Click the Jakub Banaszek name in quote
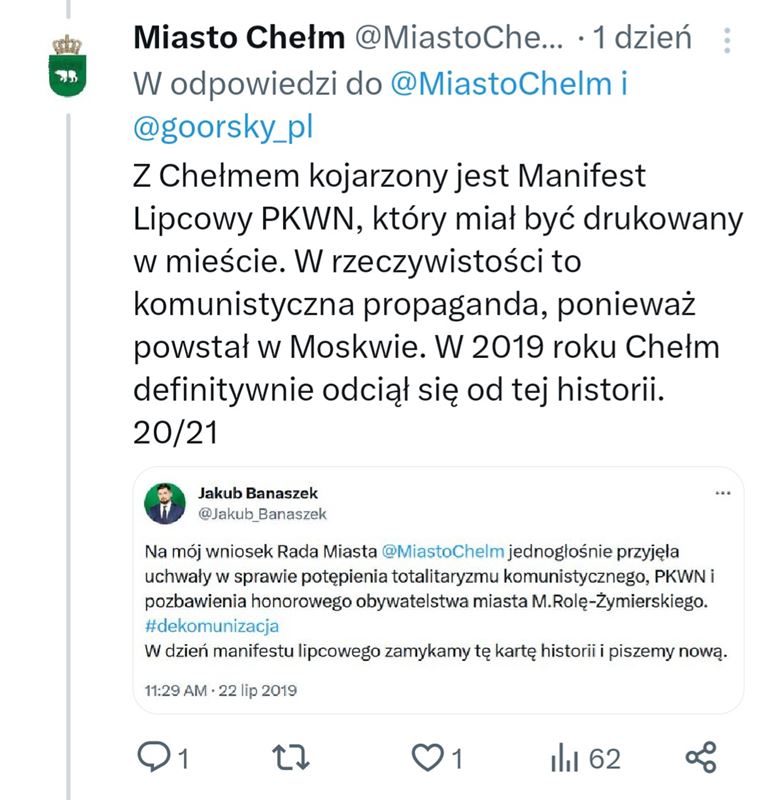The image size is (767, 800). 258,494
